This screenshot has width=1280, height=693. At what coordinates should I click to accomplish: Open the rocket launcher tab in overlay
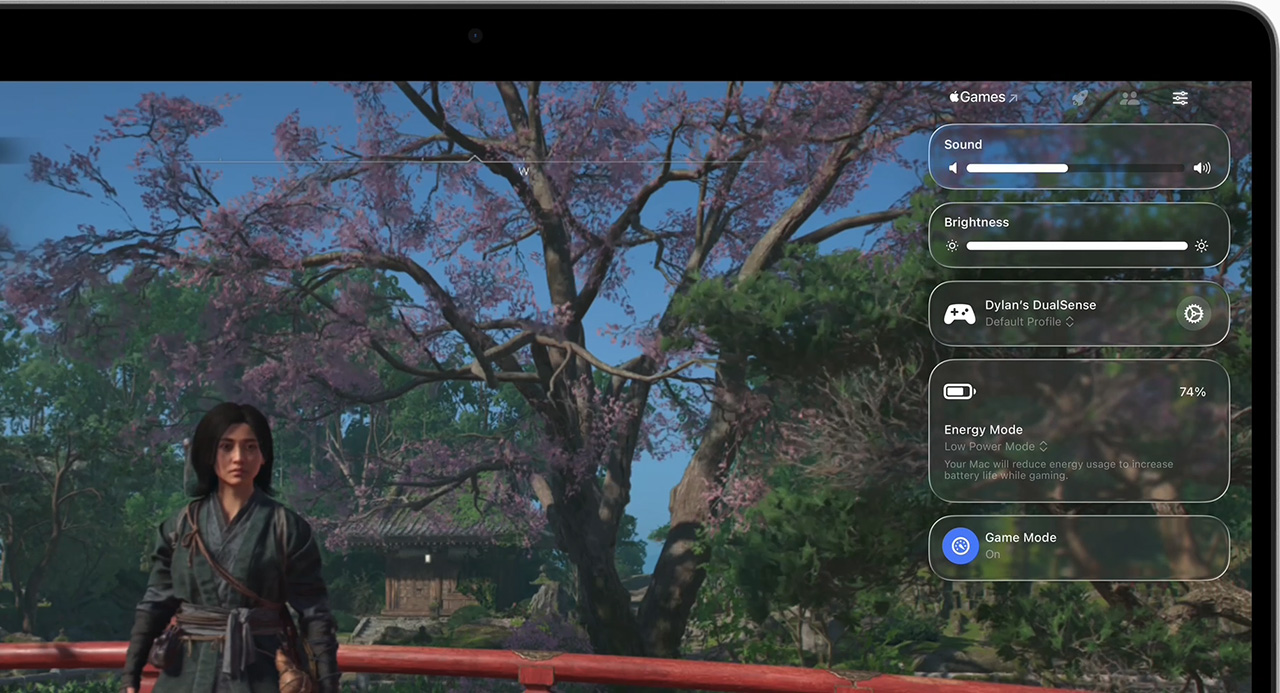point(1080,98)
